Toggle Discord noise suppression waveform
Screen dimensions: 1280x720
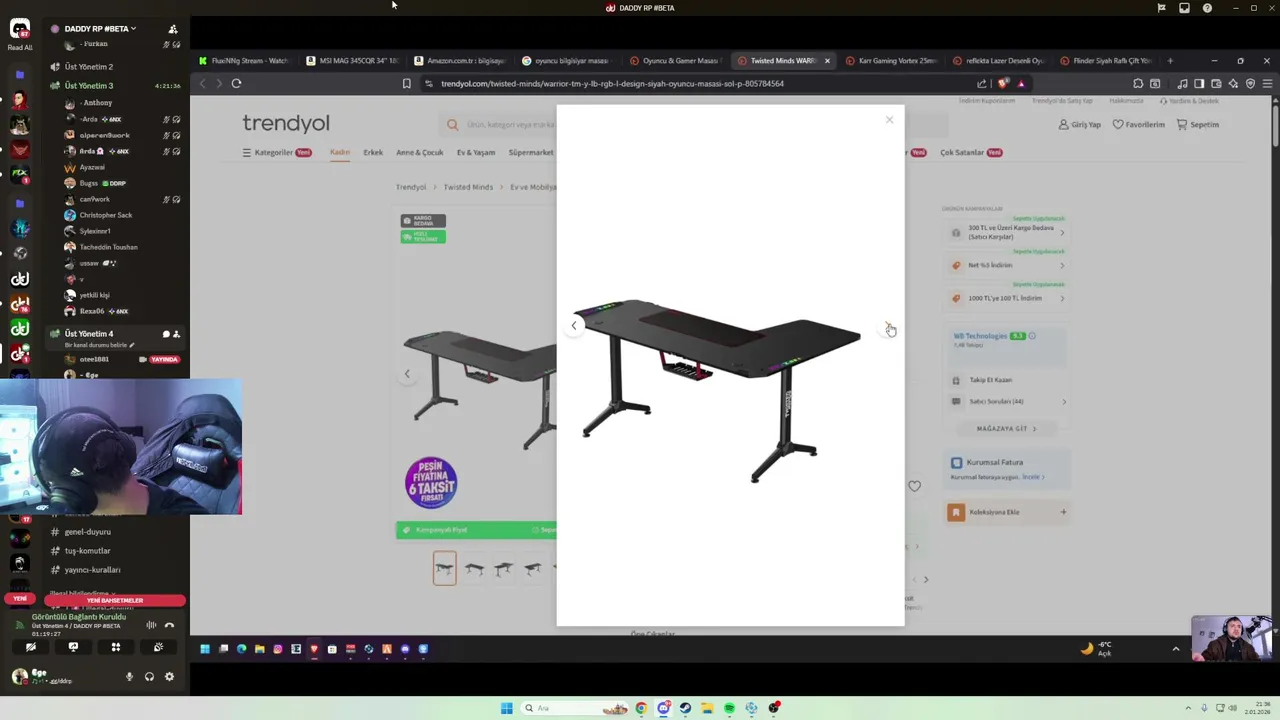(151, 625)
